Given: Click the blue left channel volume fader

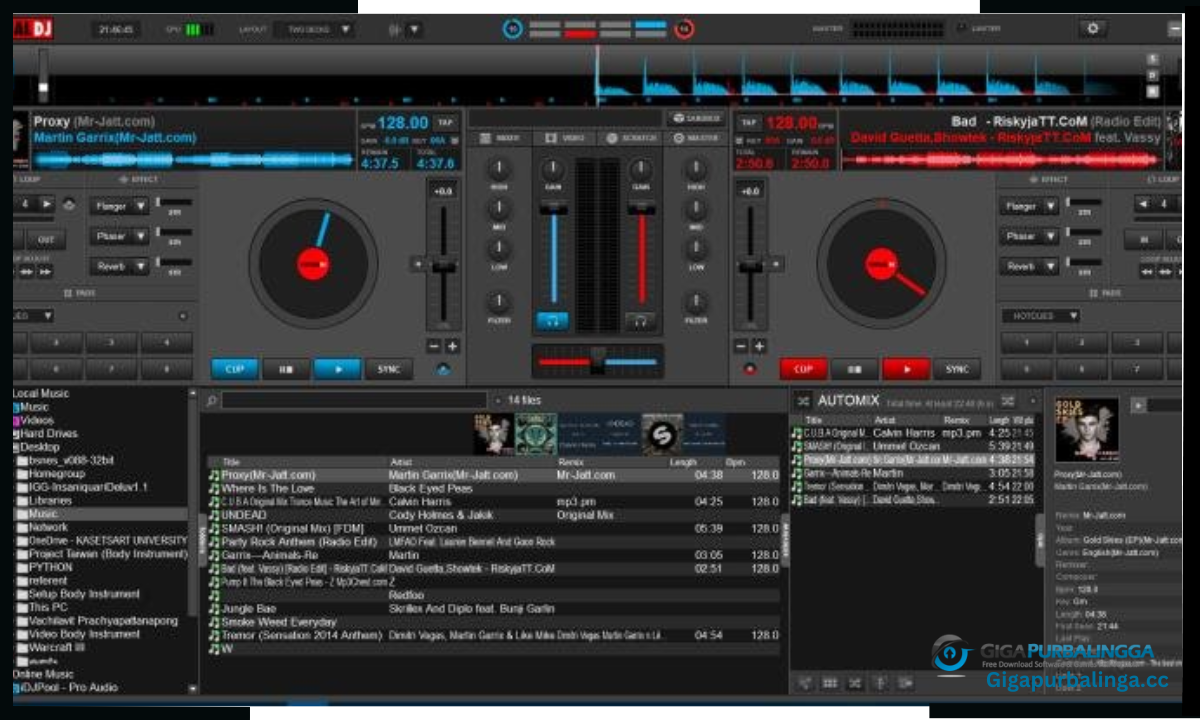Looking at the screenshot, I should click(x=551, y=208).
